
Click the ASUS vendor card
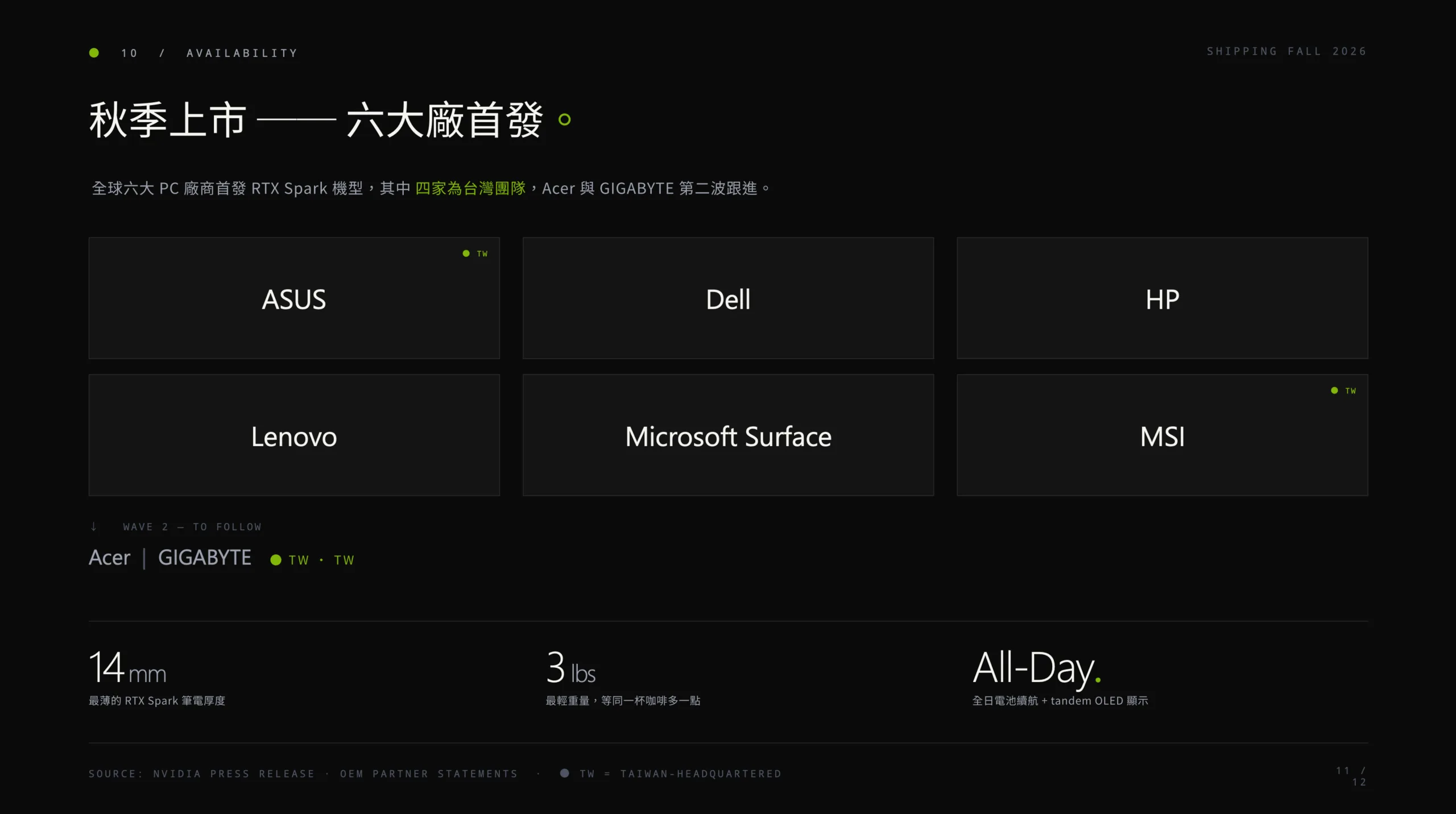click(294, 298)
